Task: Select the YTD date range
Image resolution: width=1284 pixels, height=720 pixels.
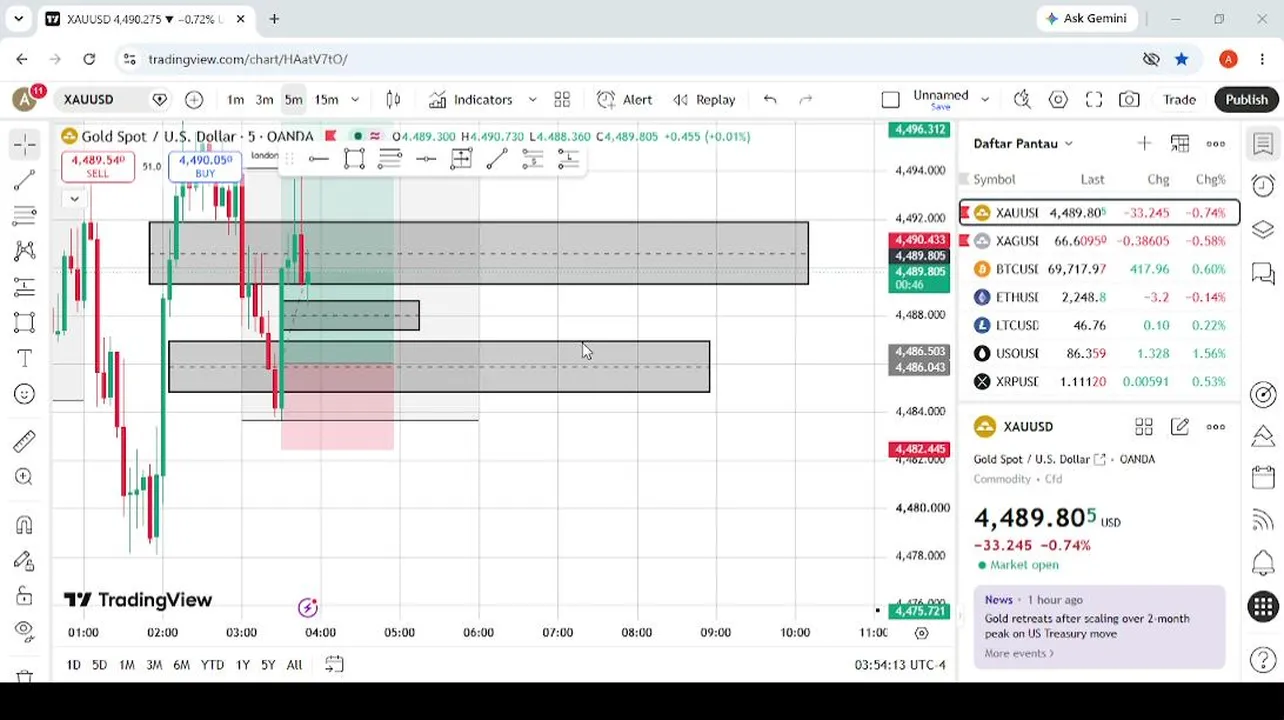Action: click(x=212, y=664)
